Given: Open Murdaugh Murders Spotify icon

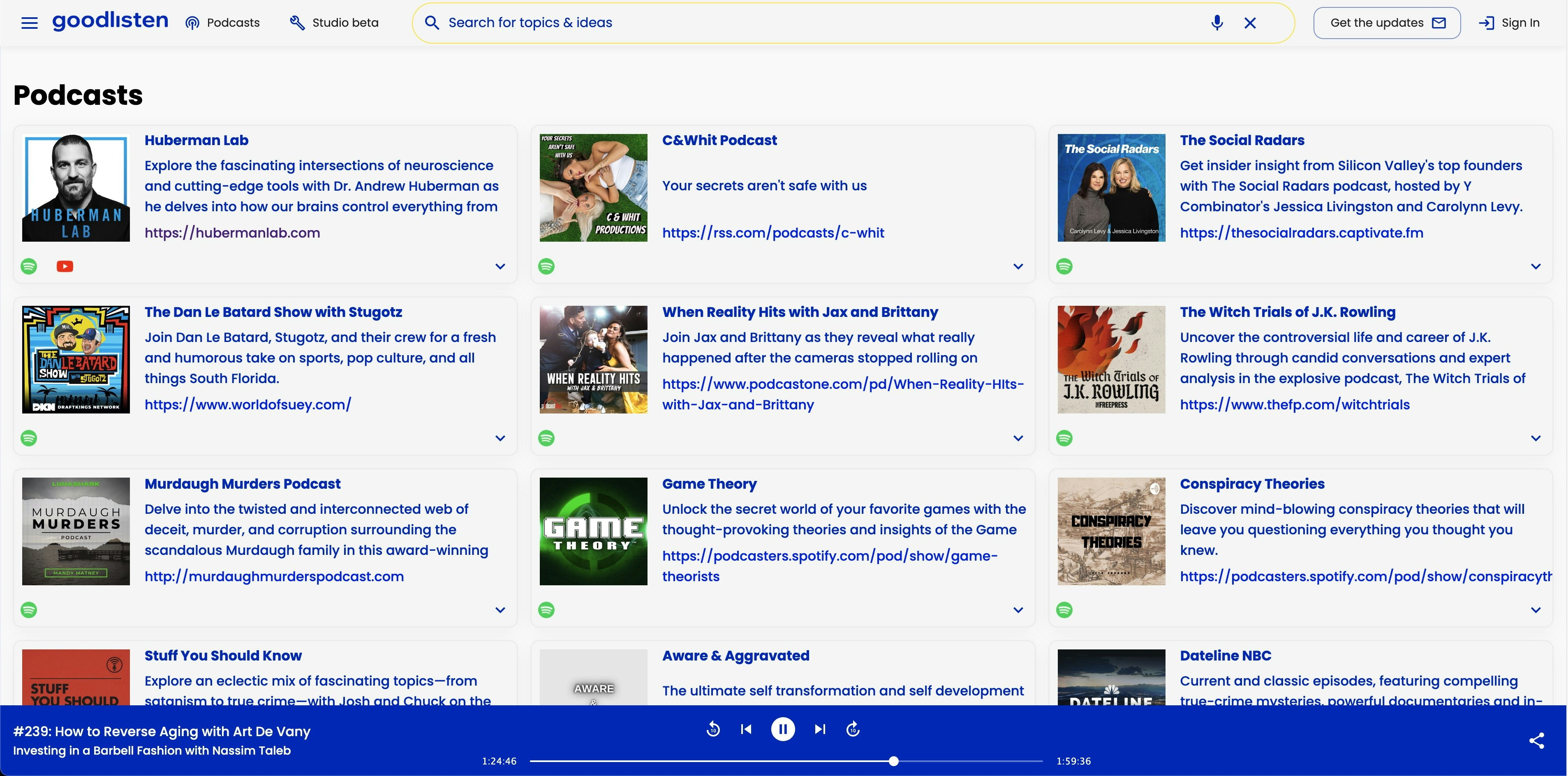Looking at the screenshot, I should 29,609.
